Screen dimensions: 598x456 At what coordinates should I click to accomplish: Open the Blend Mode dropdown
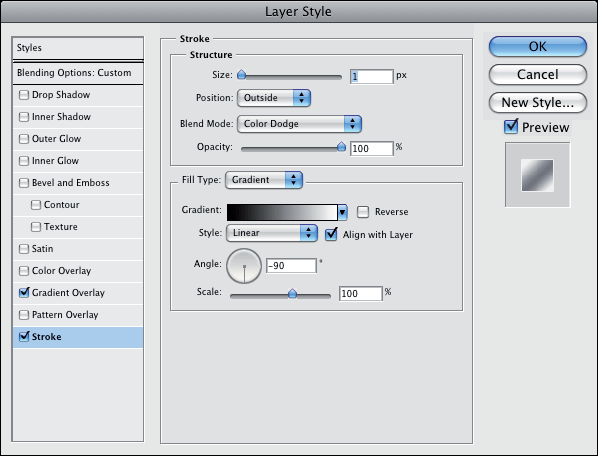pyautogui.click(x=299, y=124)
